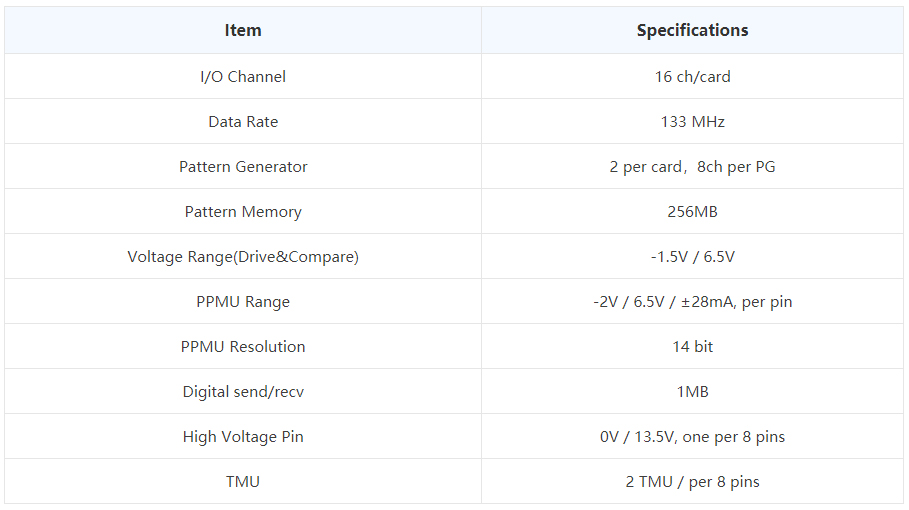Click the 256MB value
This screenshot has height=510, width=909.
692,212
